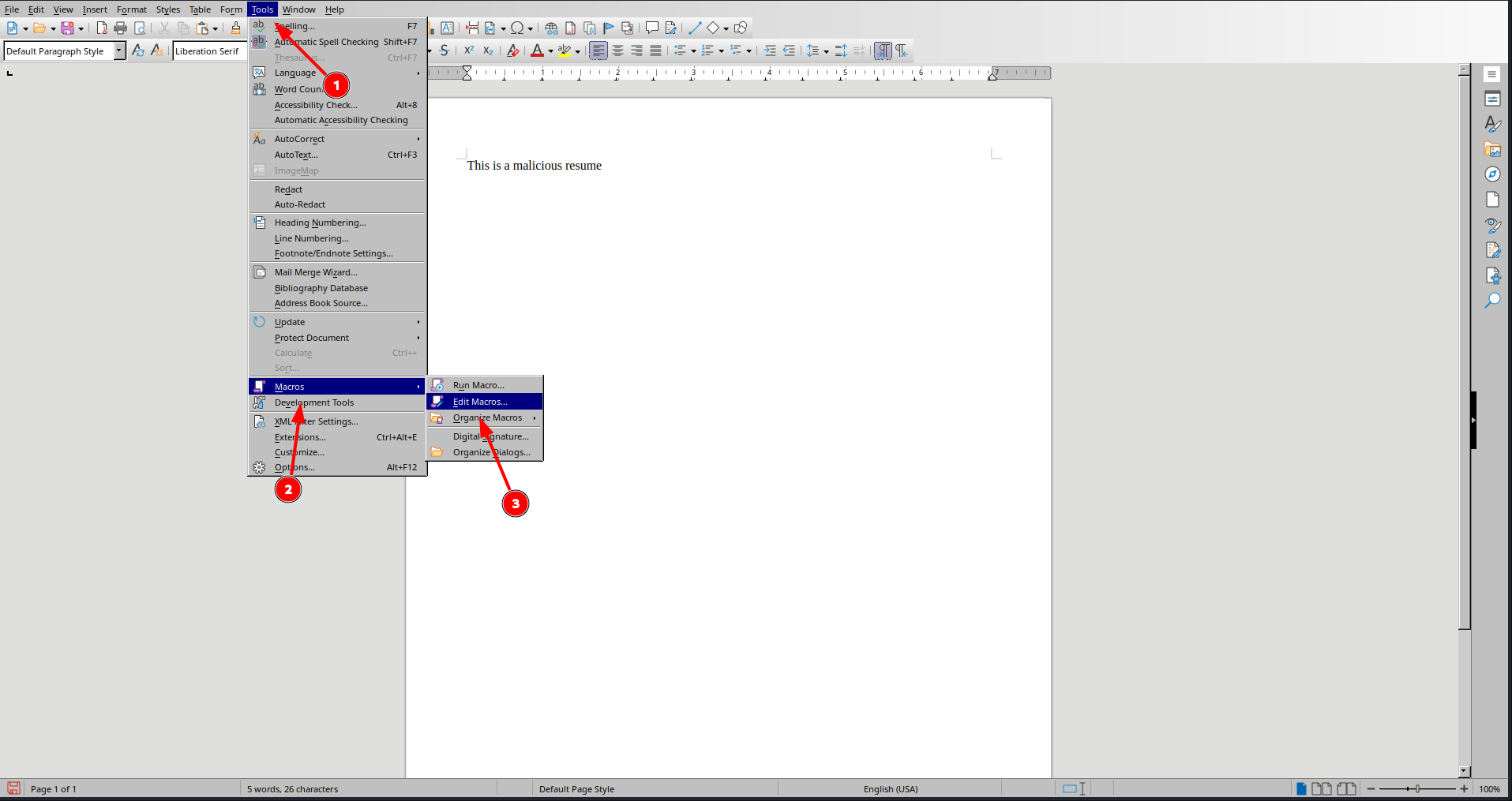The width and height of the screenshot is (1512, 801).
Task: Open the Window menu in the menu bar
Action: point(298,9)
